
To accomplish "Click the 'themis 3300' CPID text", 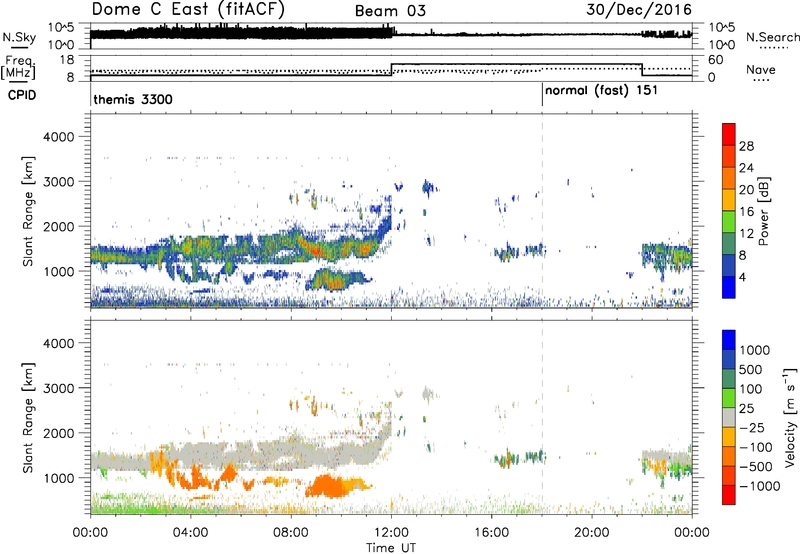I will pyautogui.click(x=133, y=99).
